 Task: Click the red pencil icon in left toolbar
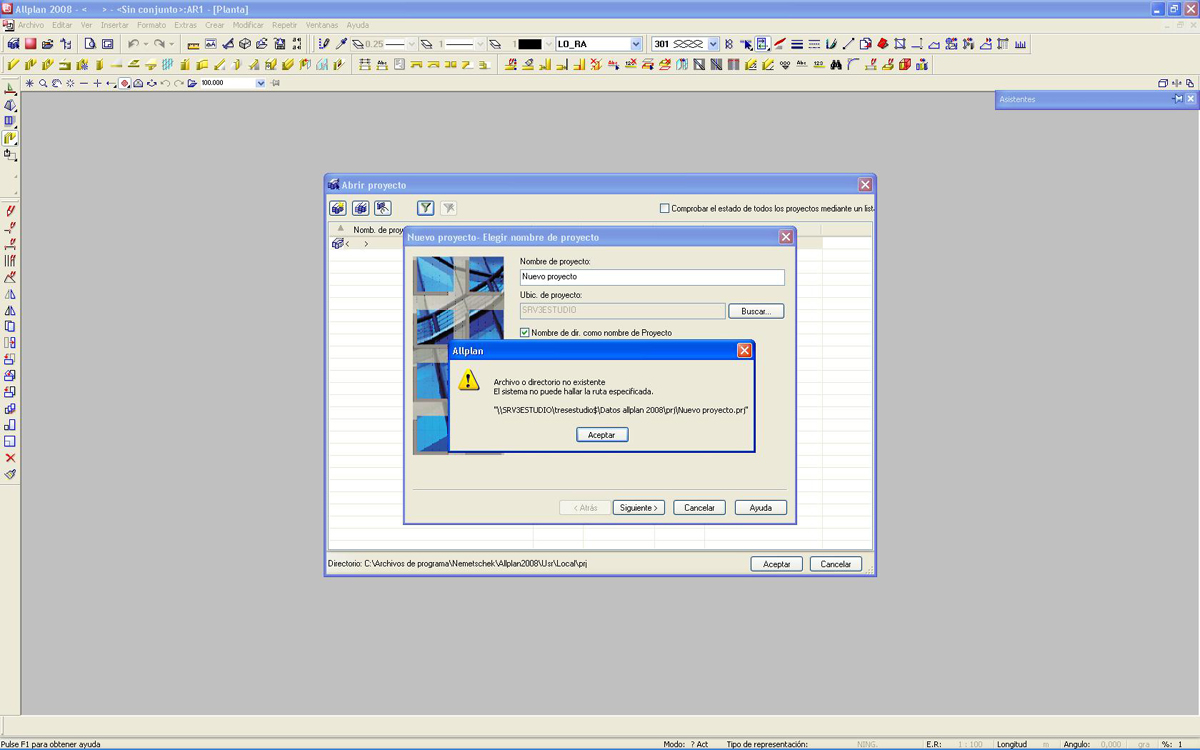pyautogui.click(x=10, y=211)
